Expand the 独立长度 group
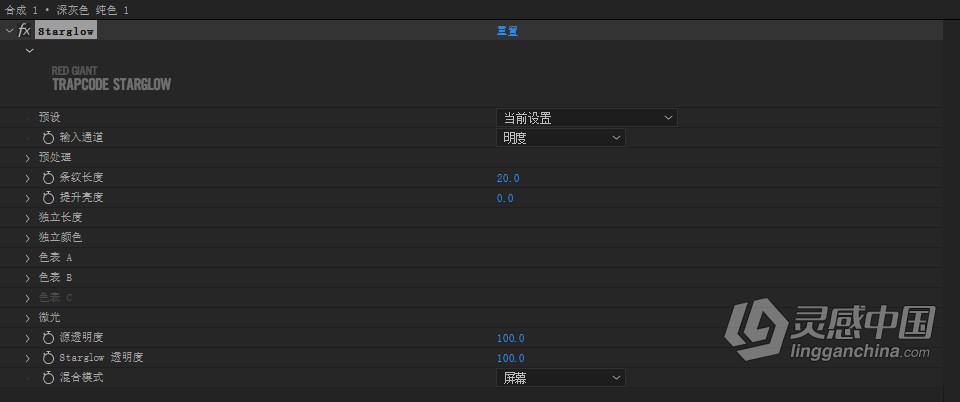 pyautogui.click(x=28, y=218)
